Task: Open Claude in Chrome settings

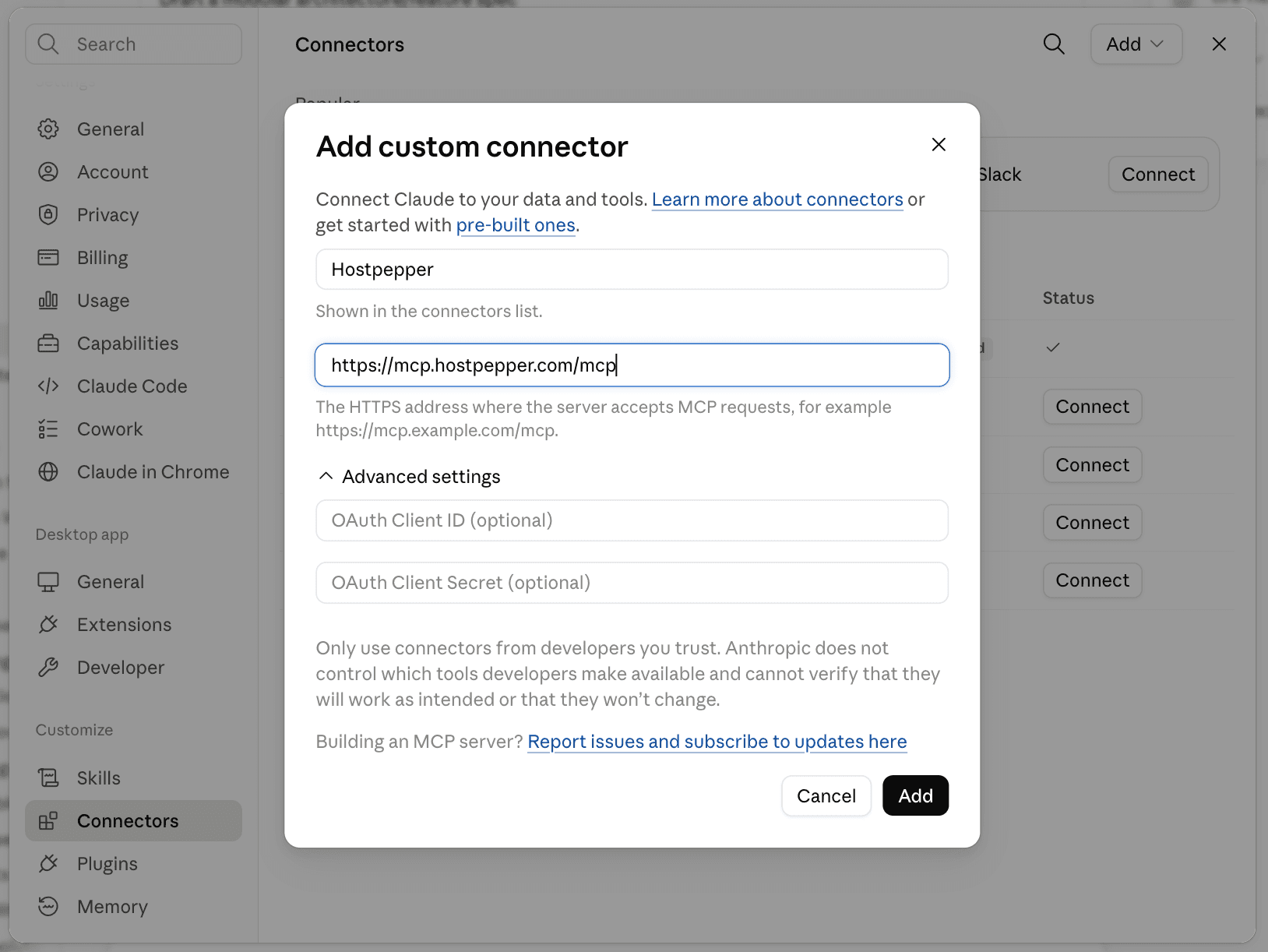Action: click(x=133, y=472)
